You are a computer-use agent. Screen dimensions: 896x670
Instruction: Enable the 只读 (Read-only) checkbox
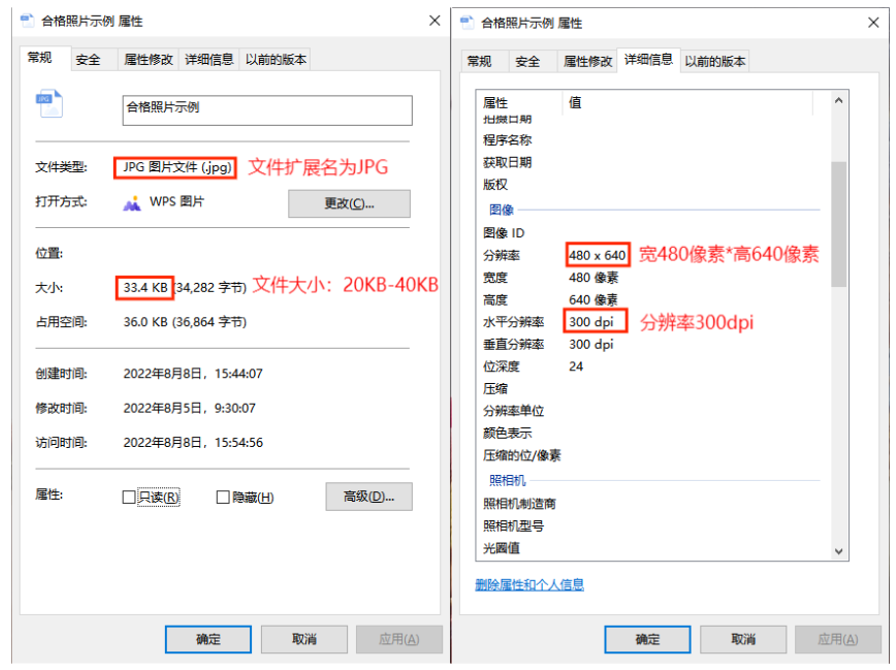coord(129,496)
